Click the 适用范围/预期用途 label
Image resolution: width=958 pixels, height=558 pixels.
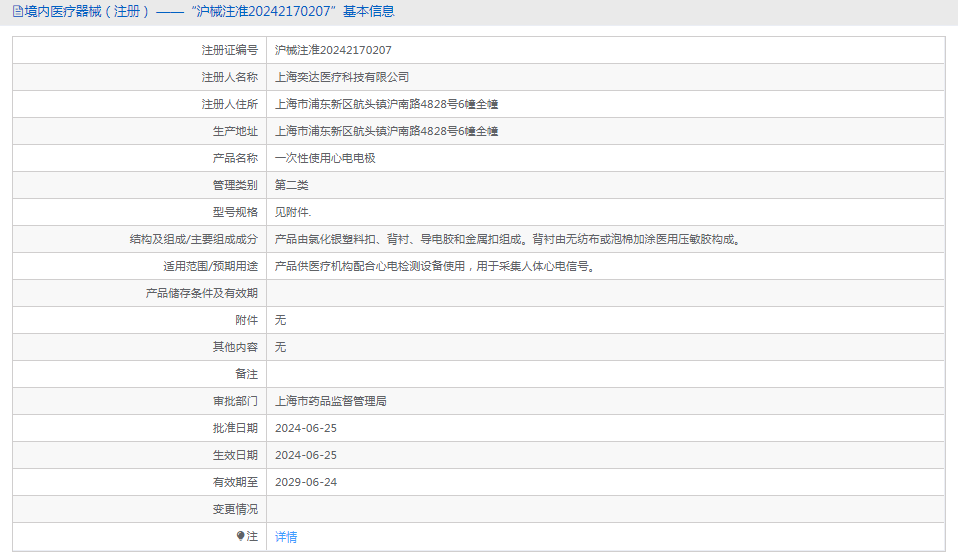pos(210,266)
